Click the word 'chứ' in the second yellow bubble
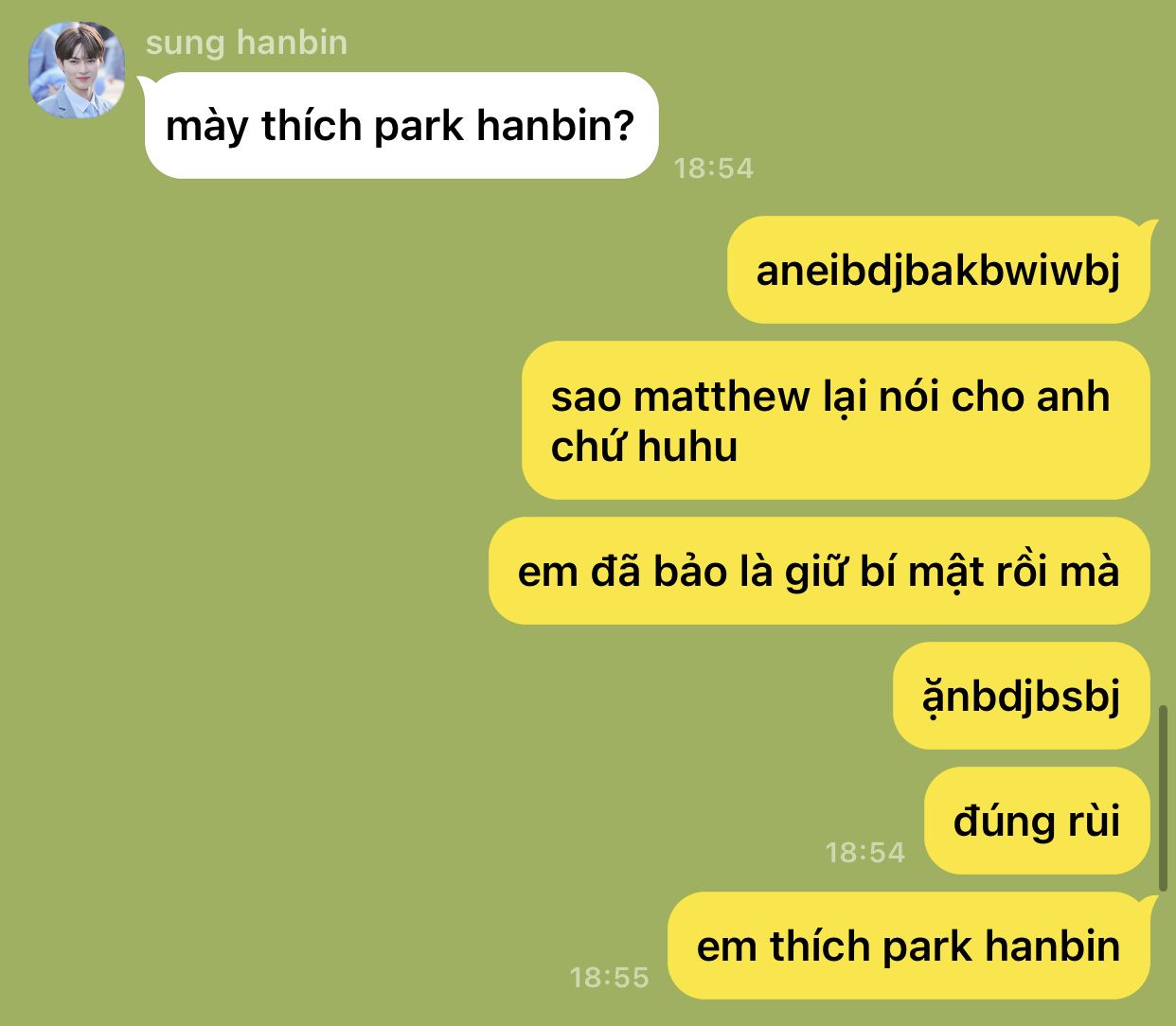 [x=587, y=446]
